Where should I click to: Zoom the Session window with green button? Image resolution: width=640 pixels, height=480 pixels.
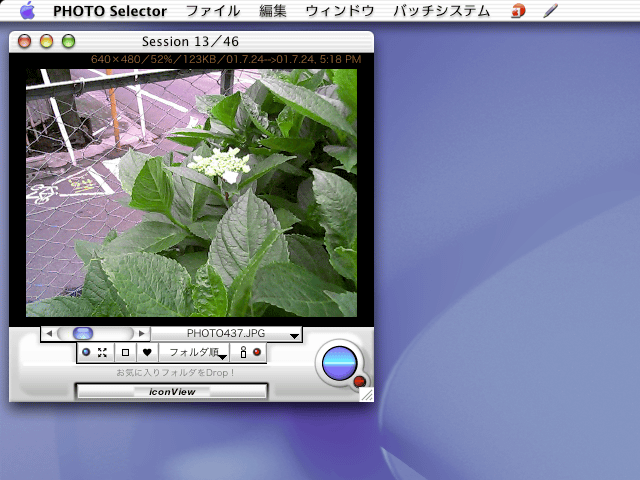coord(69,41)
